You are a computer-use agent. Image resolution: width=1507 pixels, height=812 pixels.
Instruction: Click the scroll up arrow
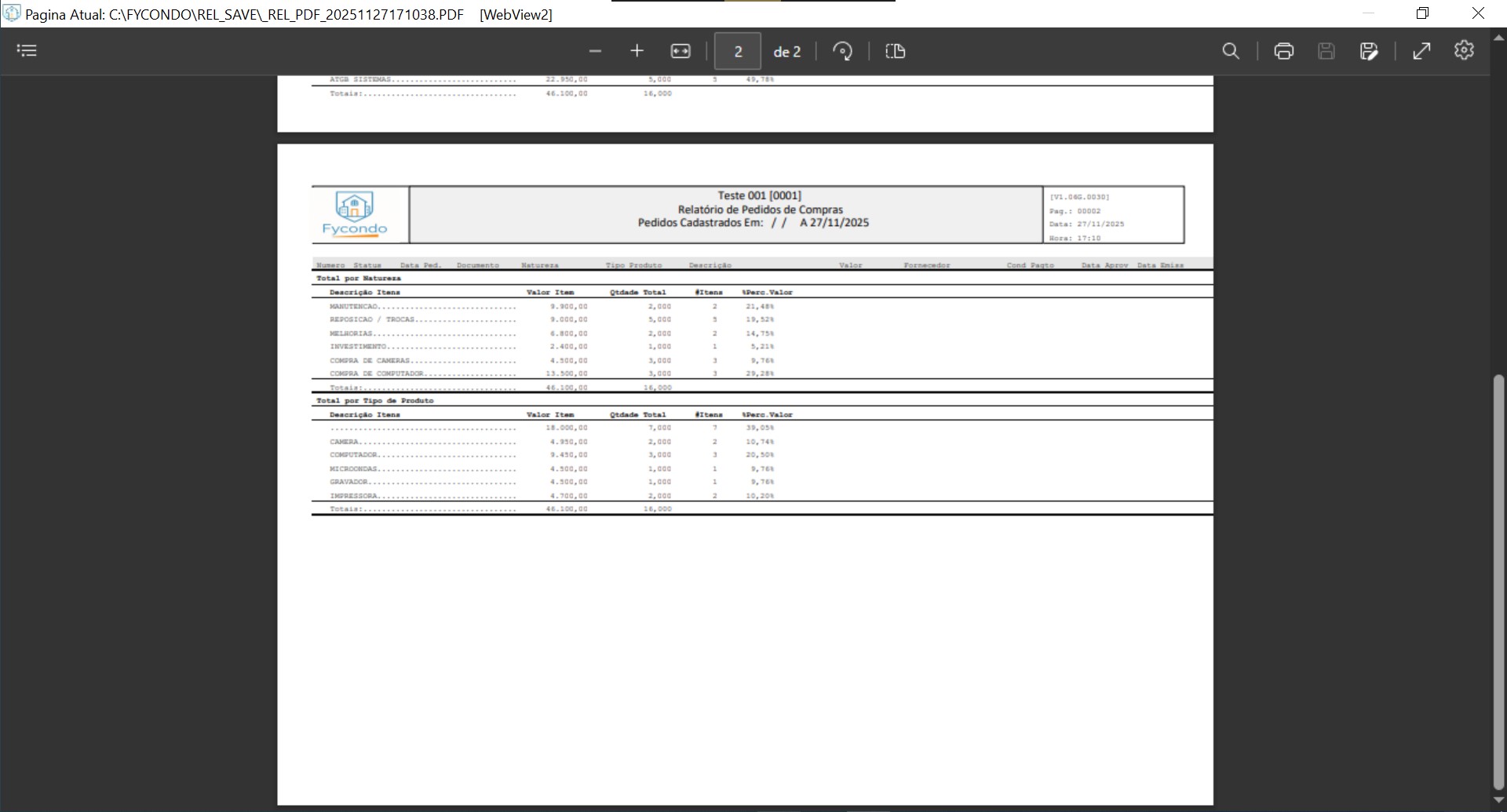[x=1498, y=36]
